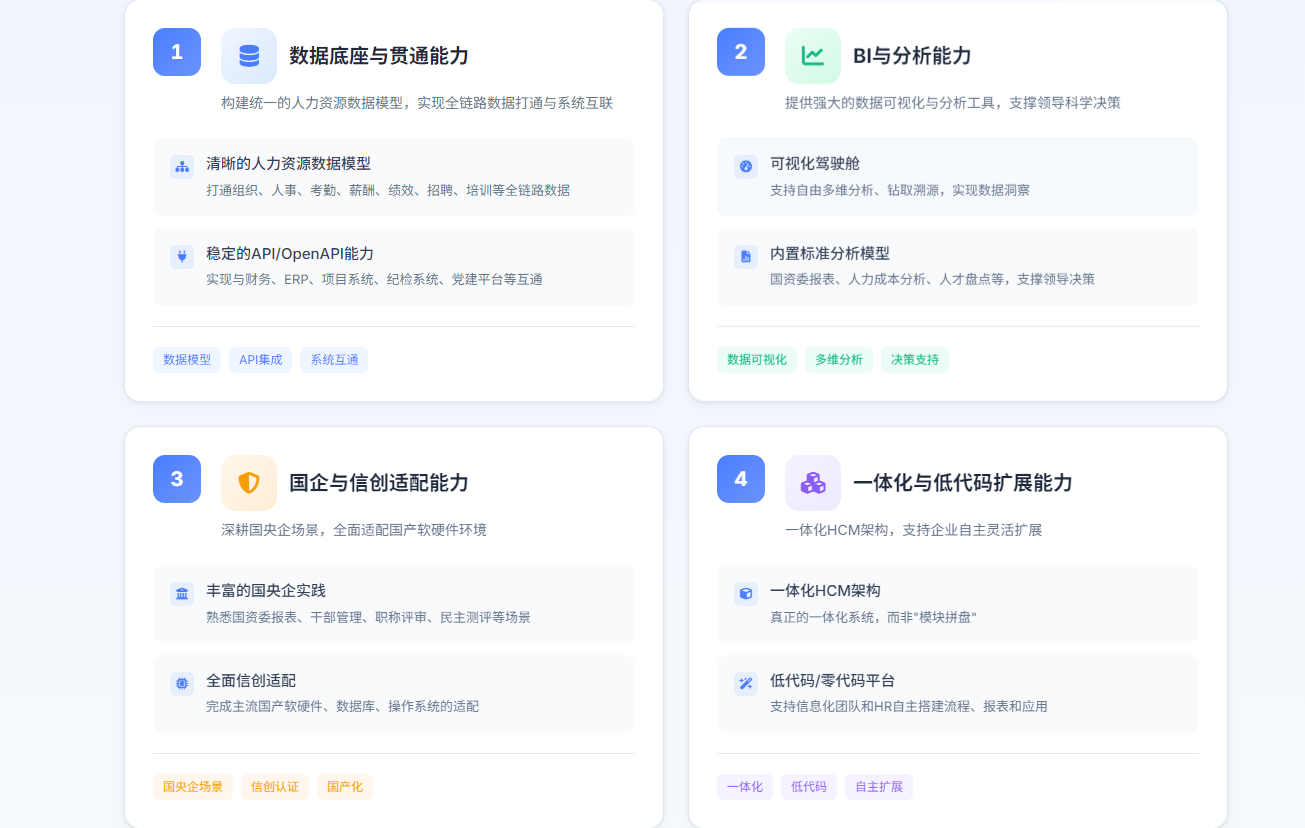Click the chip icon for 全面信创适配
The width and height of the screenshot is (1305, 828).
click(x=182, y=684)
